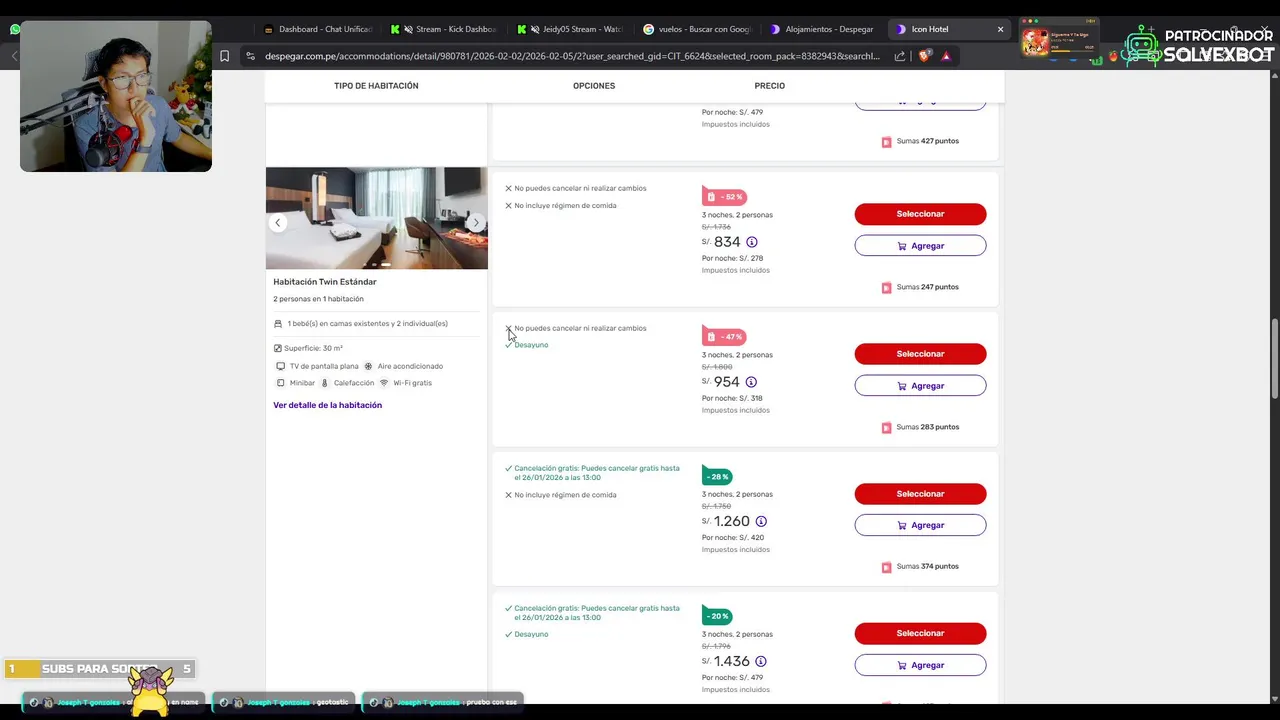
Task: Click the Twin Estándar room photo
Action: point(377,218)
